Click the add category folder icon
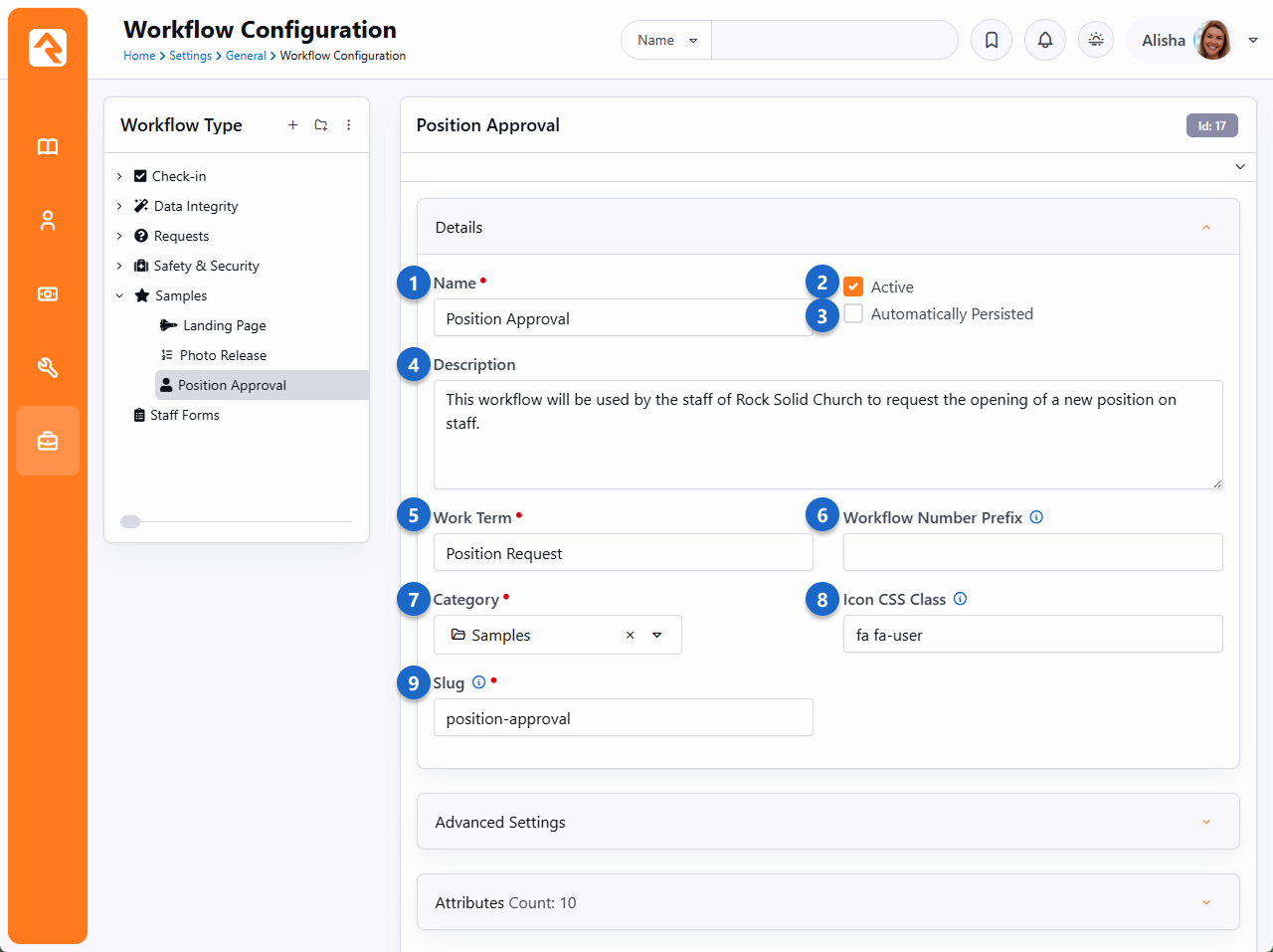The height and width of the screenshot is (952, 1273). [x=320, y=125]
